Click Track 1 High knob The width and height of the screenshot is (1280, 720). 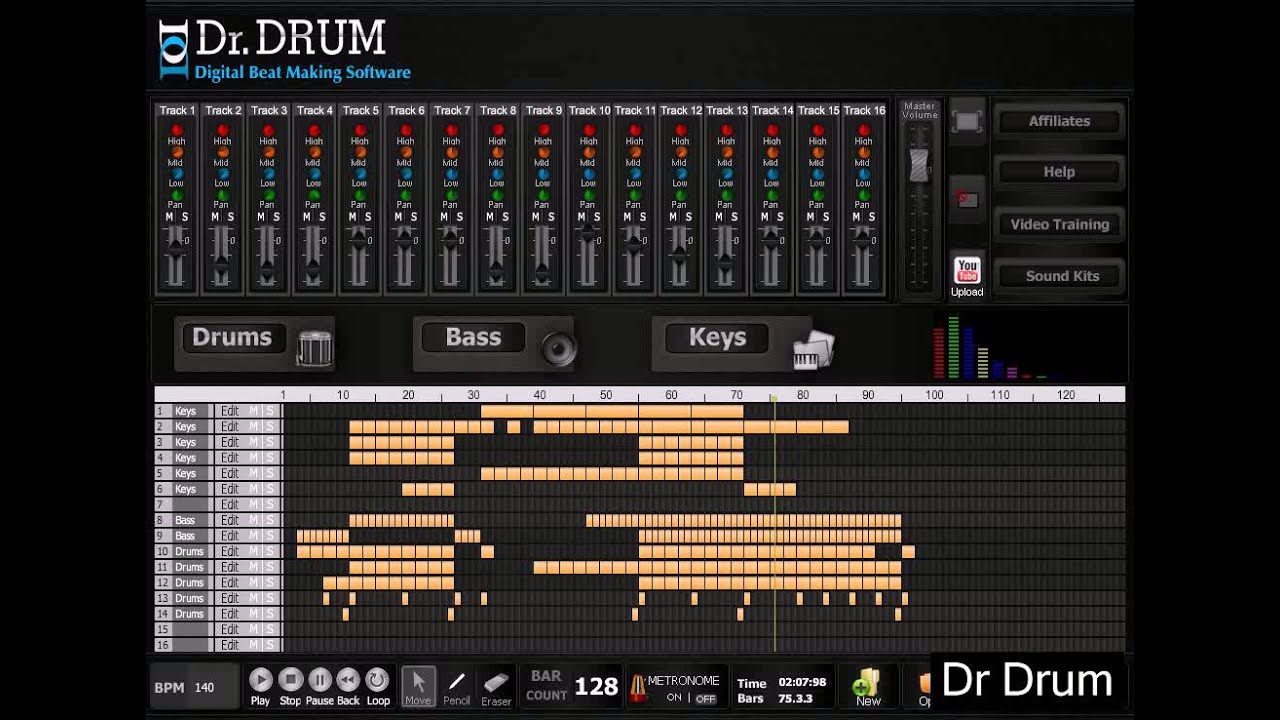coord(177,130)
